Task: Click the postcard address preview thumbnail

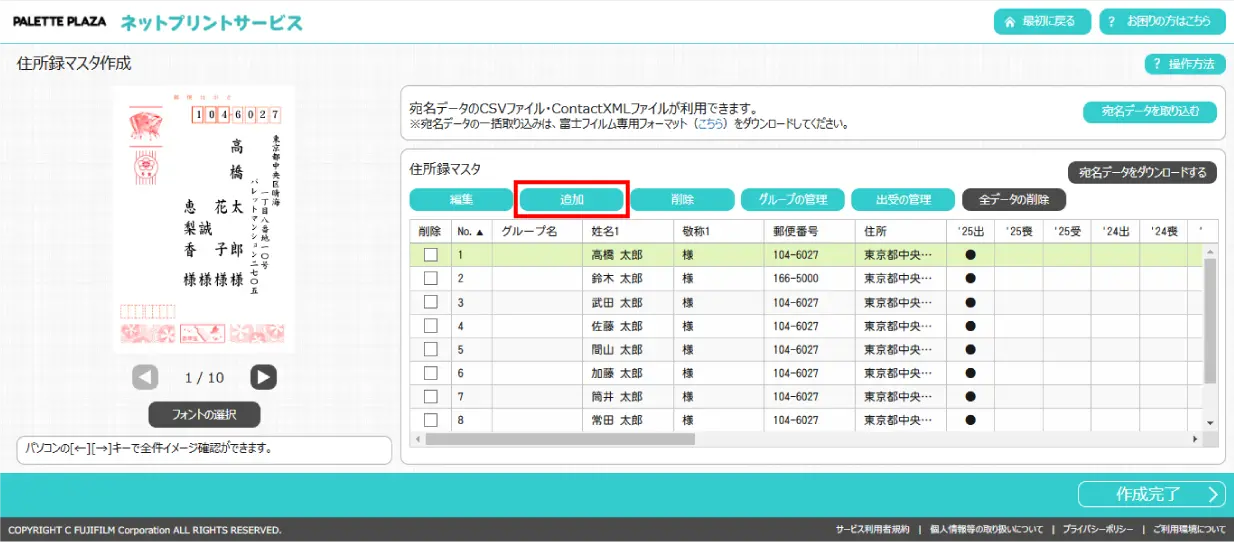Action: 204,219
